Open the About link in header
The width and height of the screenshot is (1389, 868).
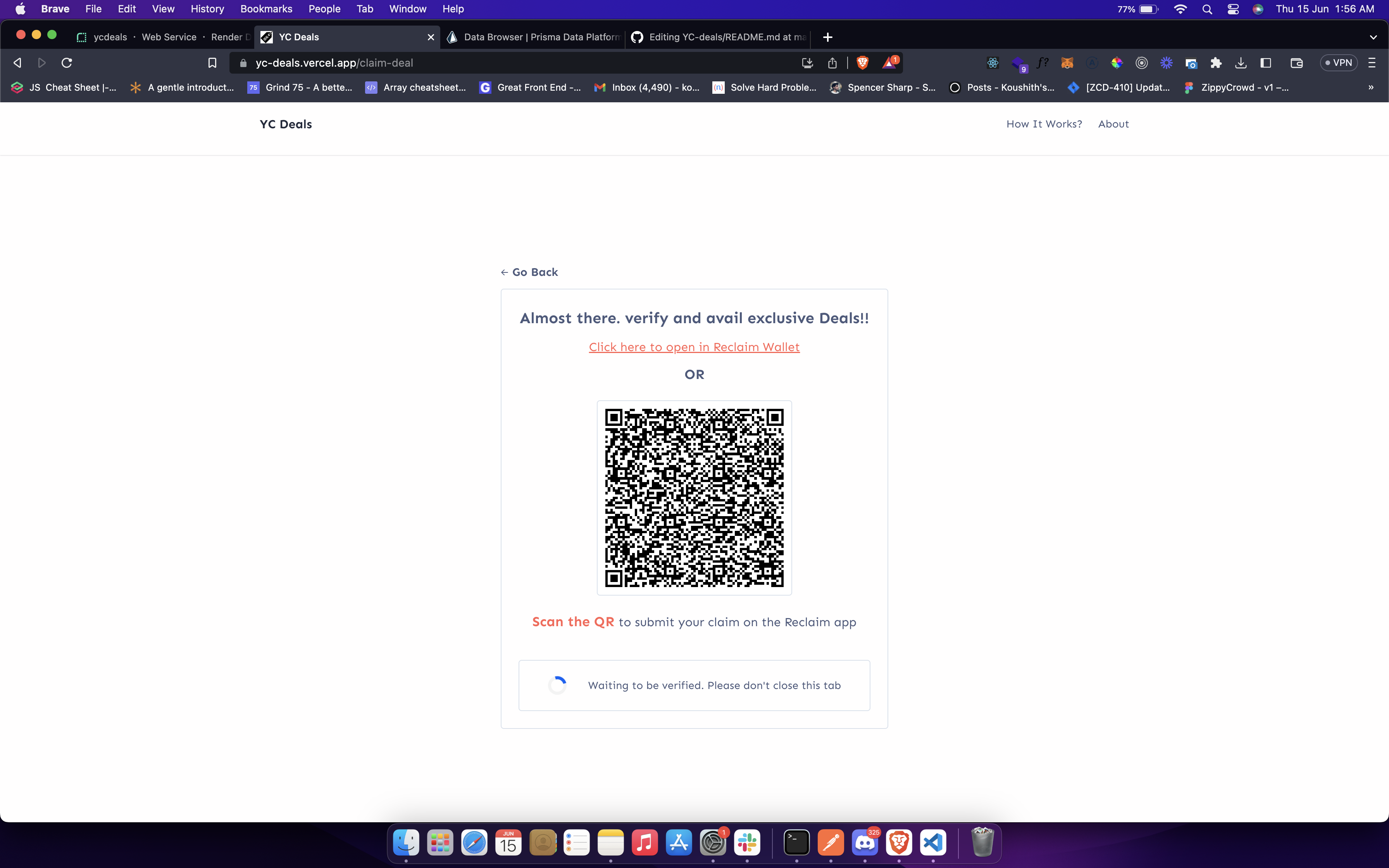(1113, 124)
